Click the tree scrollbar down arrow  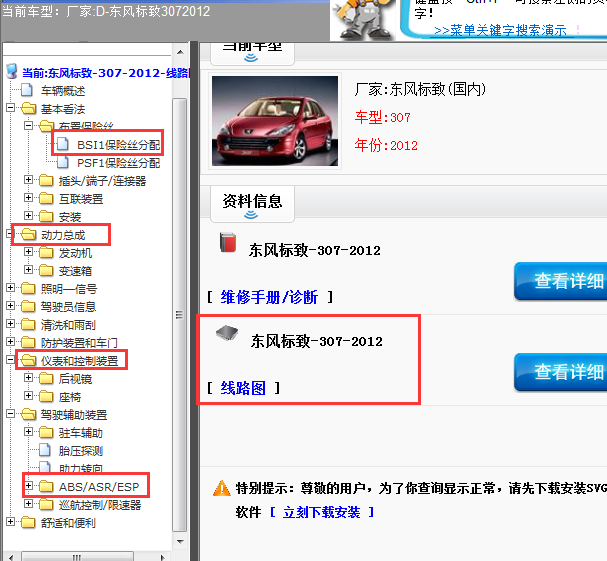pyautogui.click(x=180, y=541)
